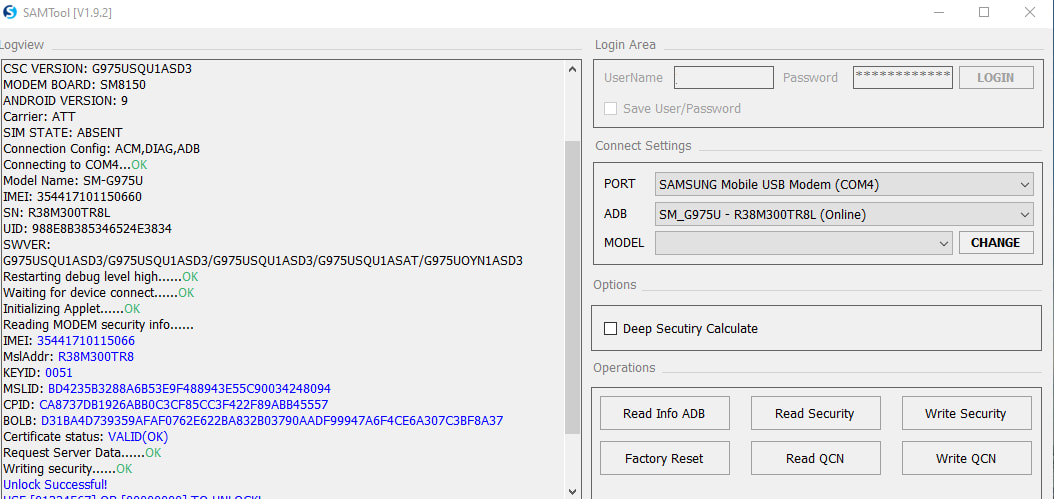The height and width of the screenshot is (499, 1054).
Task: Click 'Writing security......OK' log line
Action: coord(68,469)
